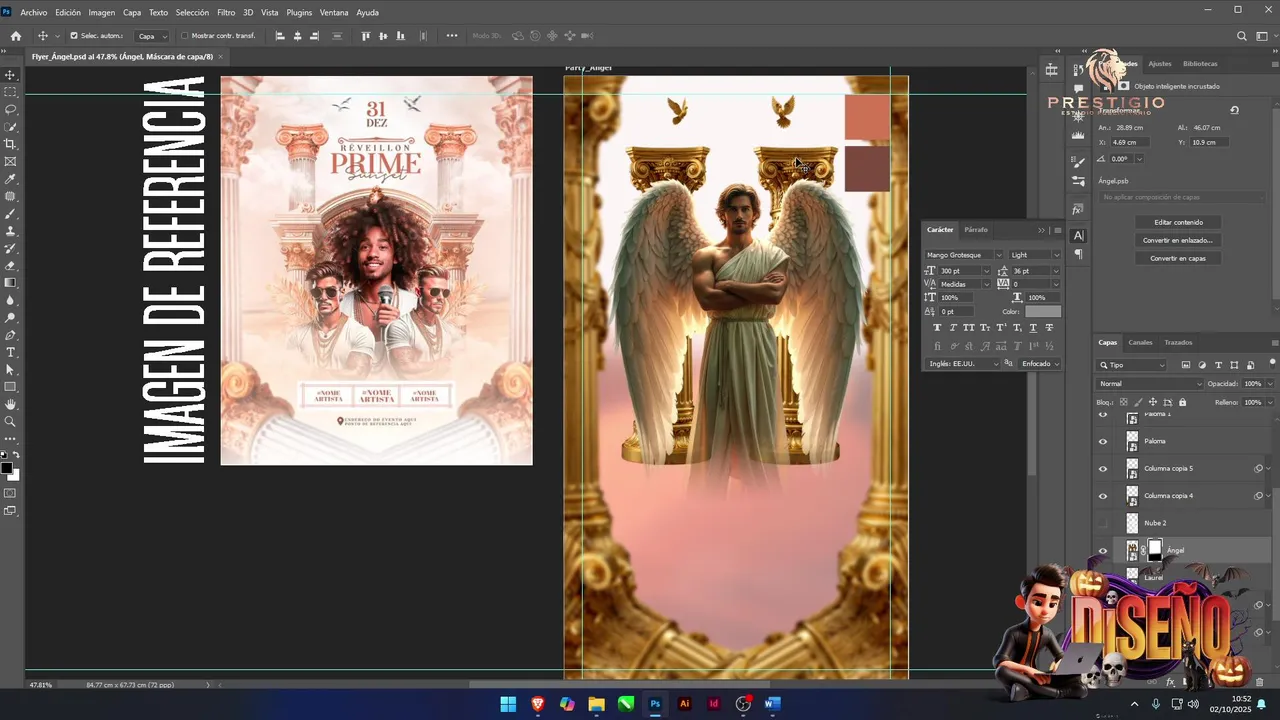Open the Medidas kerning dropdown
Screen dimensions: 1280x720
986,284
